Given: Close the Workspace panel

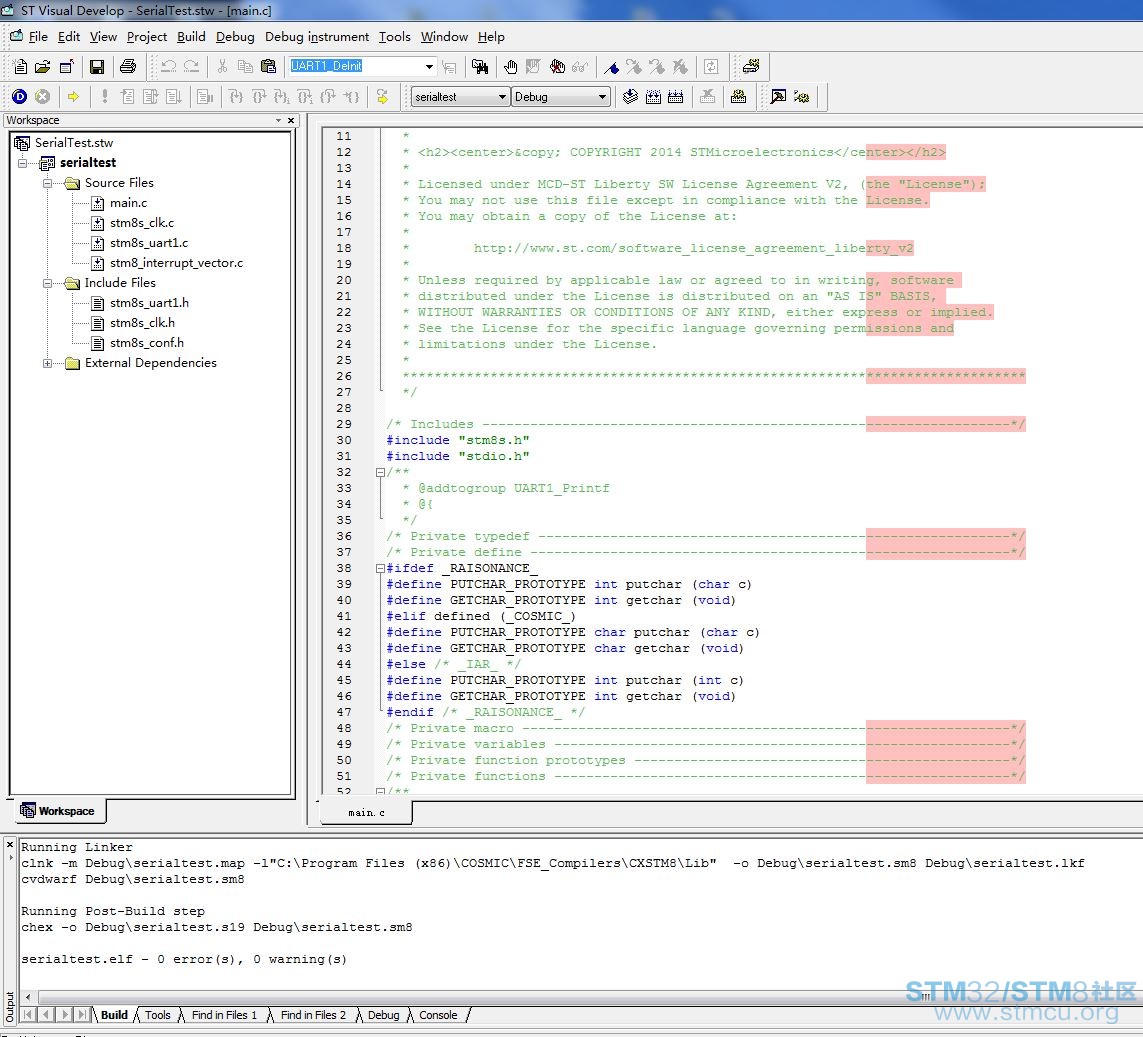Looking at the screenshot, I should [291, 120].
